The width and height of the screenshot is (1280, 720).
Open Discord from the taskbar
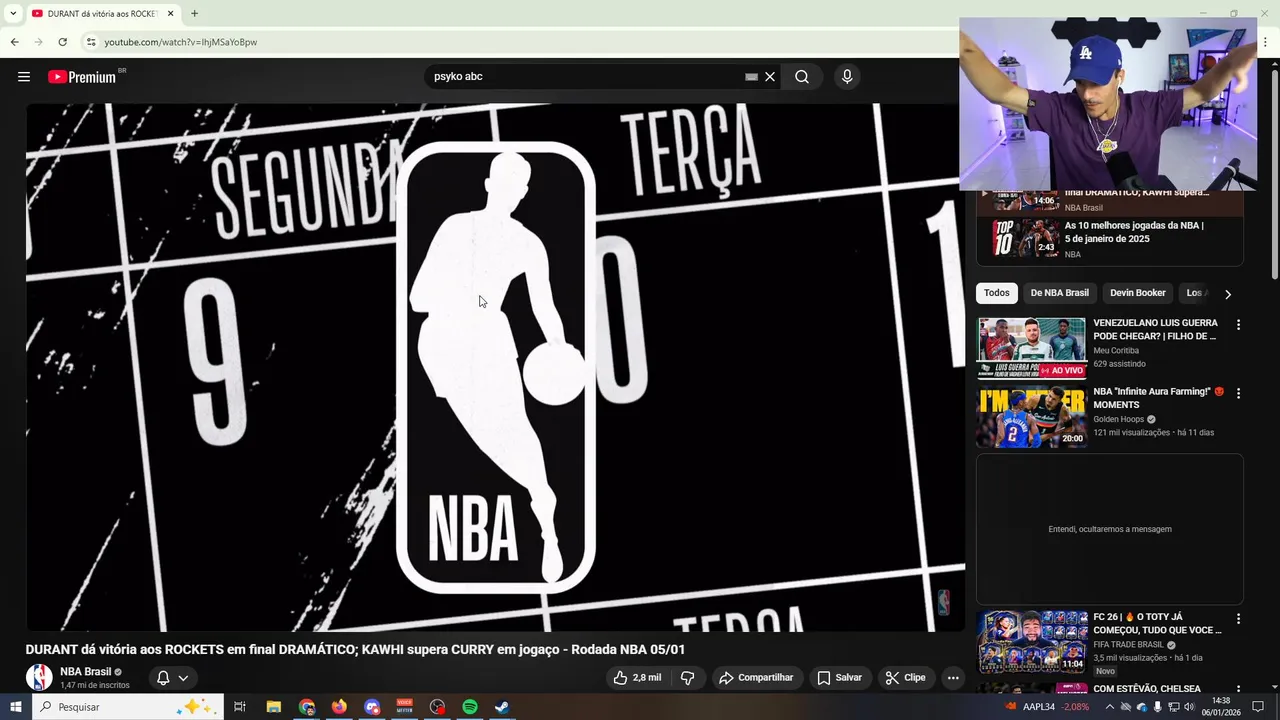click(372, 707)
